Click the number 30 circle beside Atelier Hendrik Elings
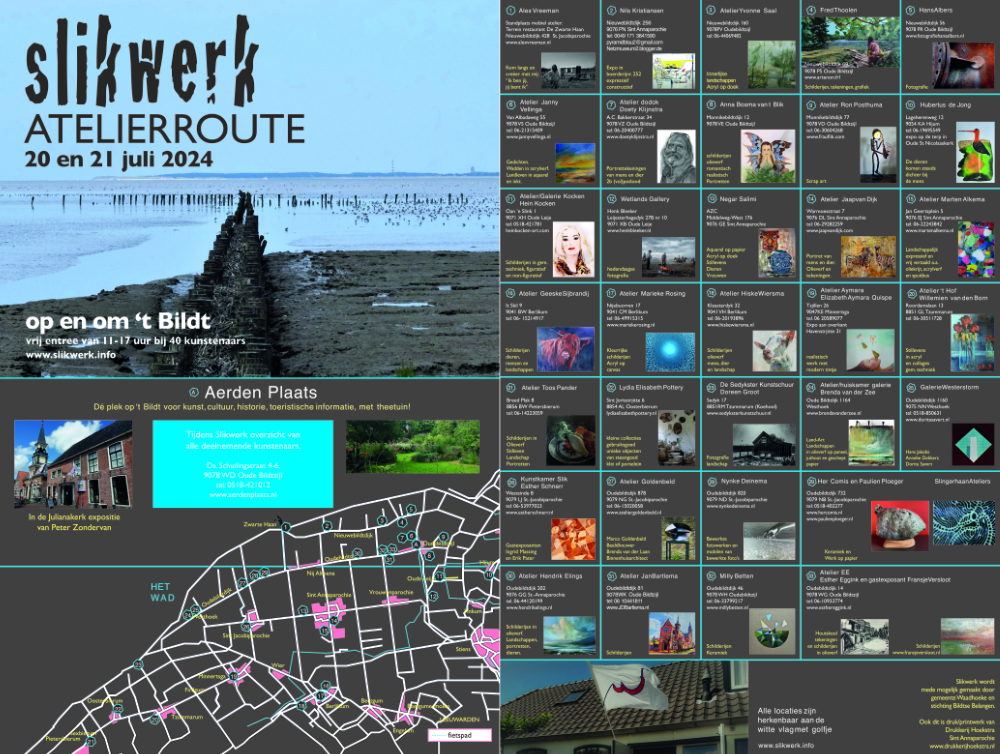Viewport: 1000px width, 754px height. point(510,575)
